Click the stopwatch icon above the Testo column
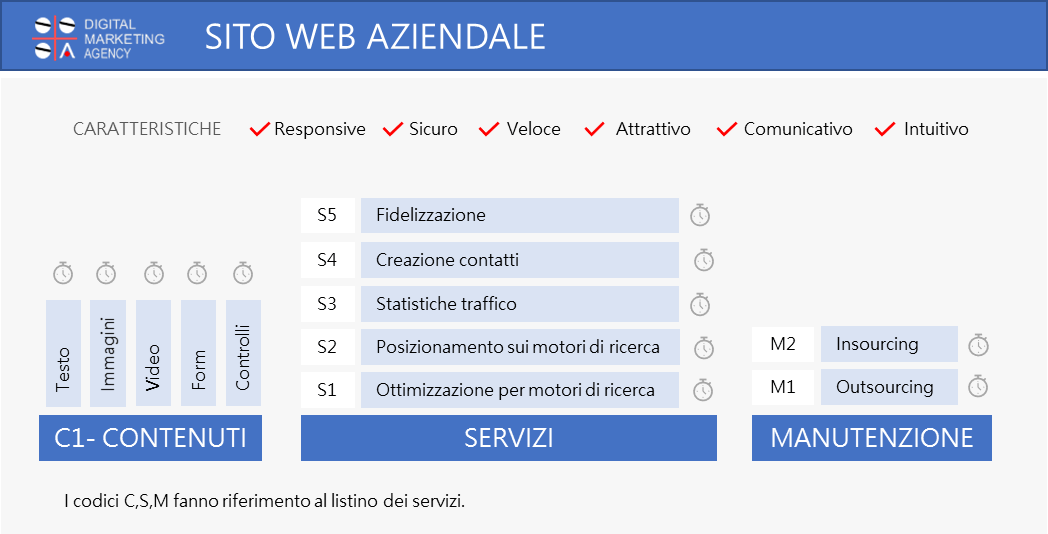This screenshot has width=1048, height=534. coord(63,273)
